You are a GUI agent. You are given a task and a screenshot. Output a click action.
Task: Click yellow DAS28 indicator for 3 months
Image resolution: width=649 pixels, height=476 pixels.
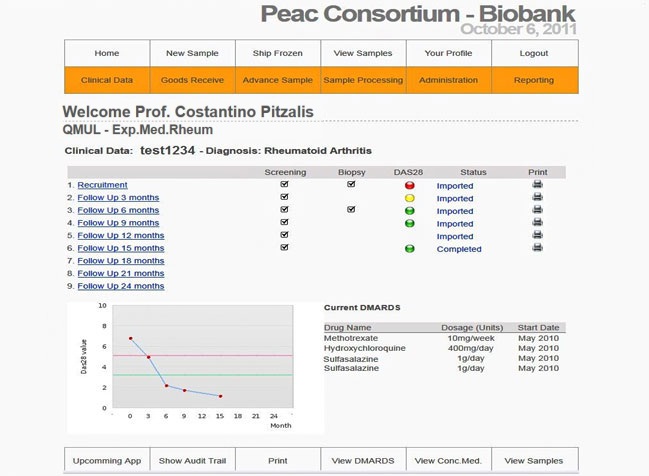pyautogui.click(x=409, y=198)
